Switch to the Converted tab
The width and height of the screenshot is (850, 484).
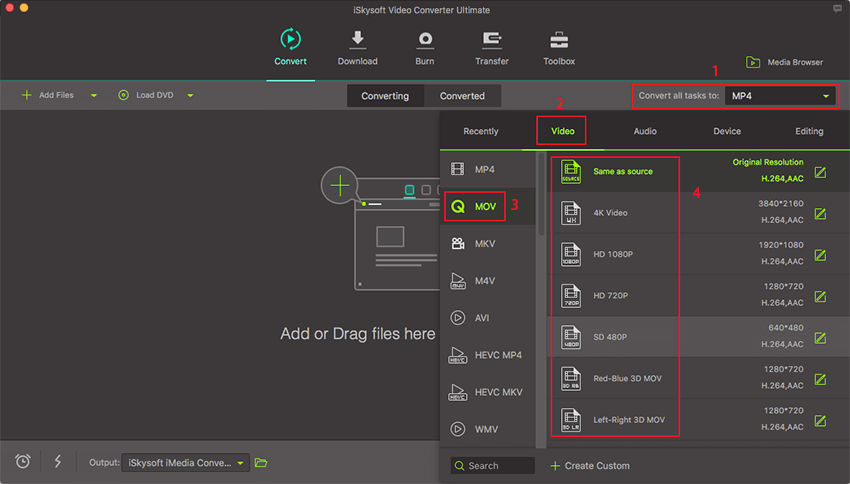(462, 96)
